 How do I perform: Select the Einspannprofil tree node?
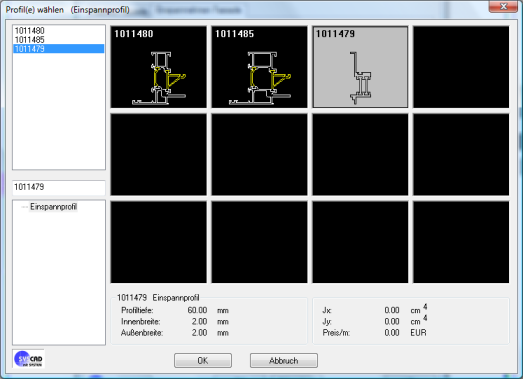pyautogui.click(x=53, y=207)
